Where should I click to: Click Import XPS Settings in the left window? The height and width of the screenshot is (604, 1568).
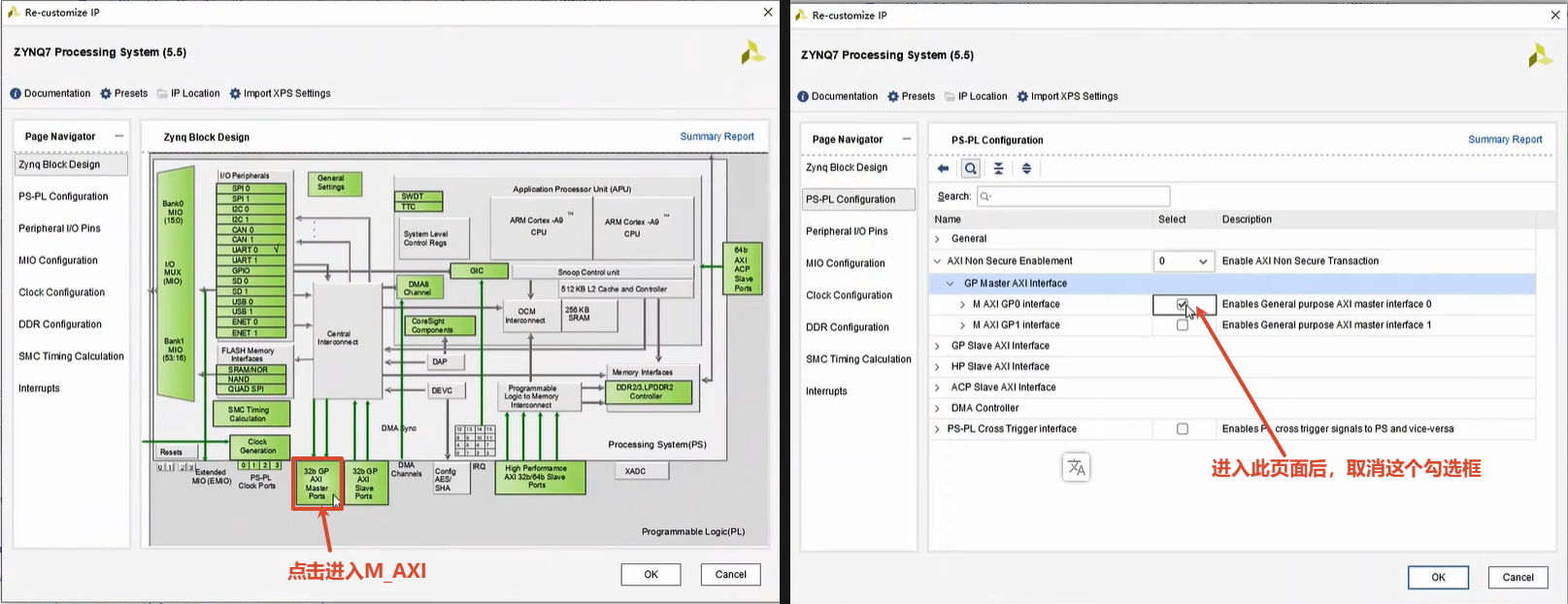click(280, 93)
